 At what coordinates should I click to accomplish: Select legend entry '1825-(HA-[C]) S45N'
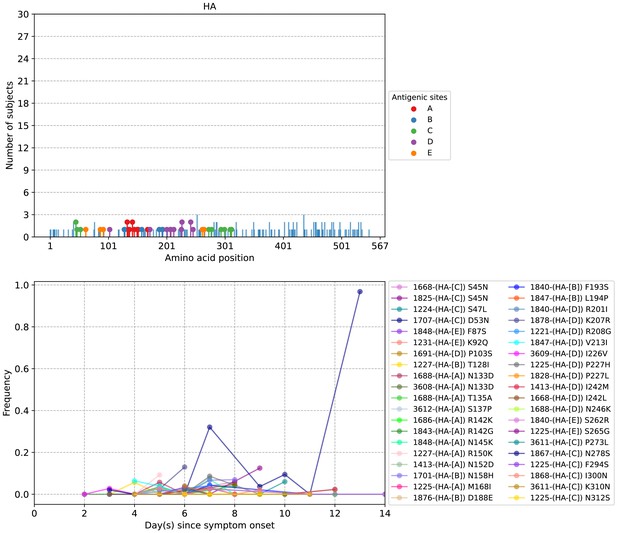[x=440, y=298]
